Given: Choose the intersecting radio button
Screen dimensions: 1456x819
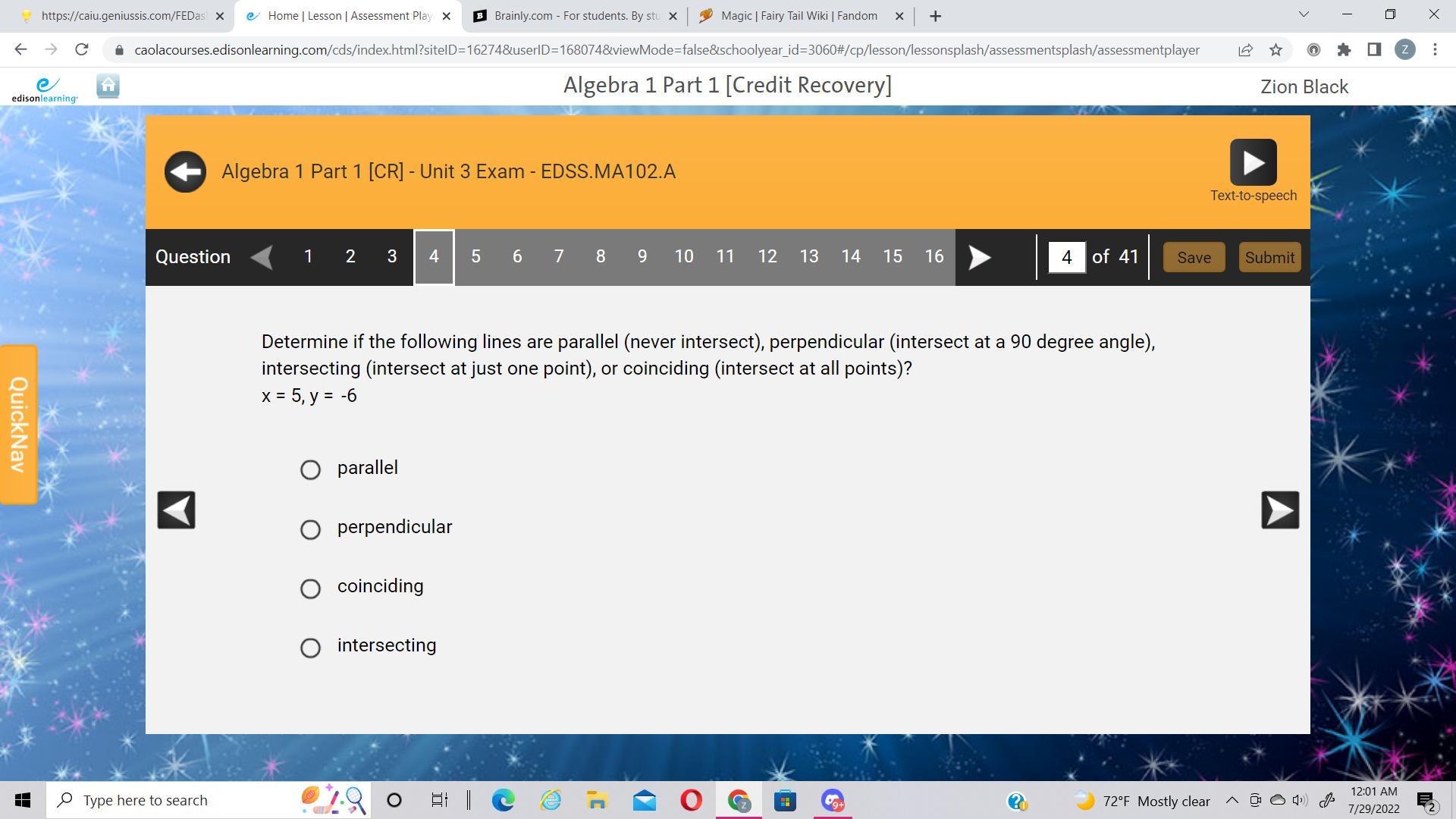Looking at the screenshot, I should point(310,647).
